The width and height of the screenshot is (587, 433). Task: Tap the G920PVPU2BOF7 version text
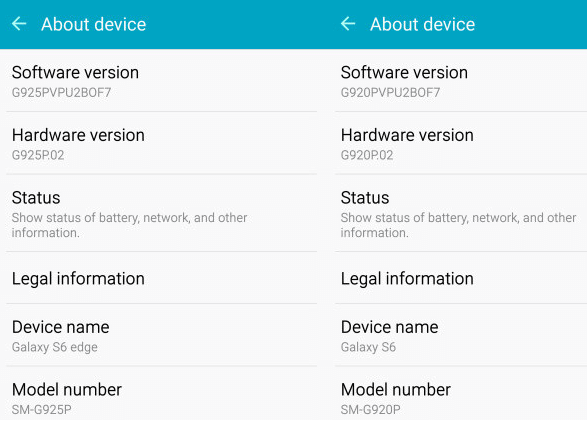(x=390, y=92)
